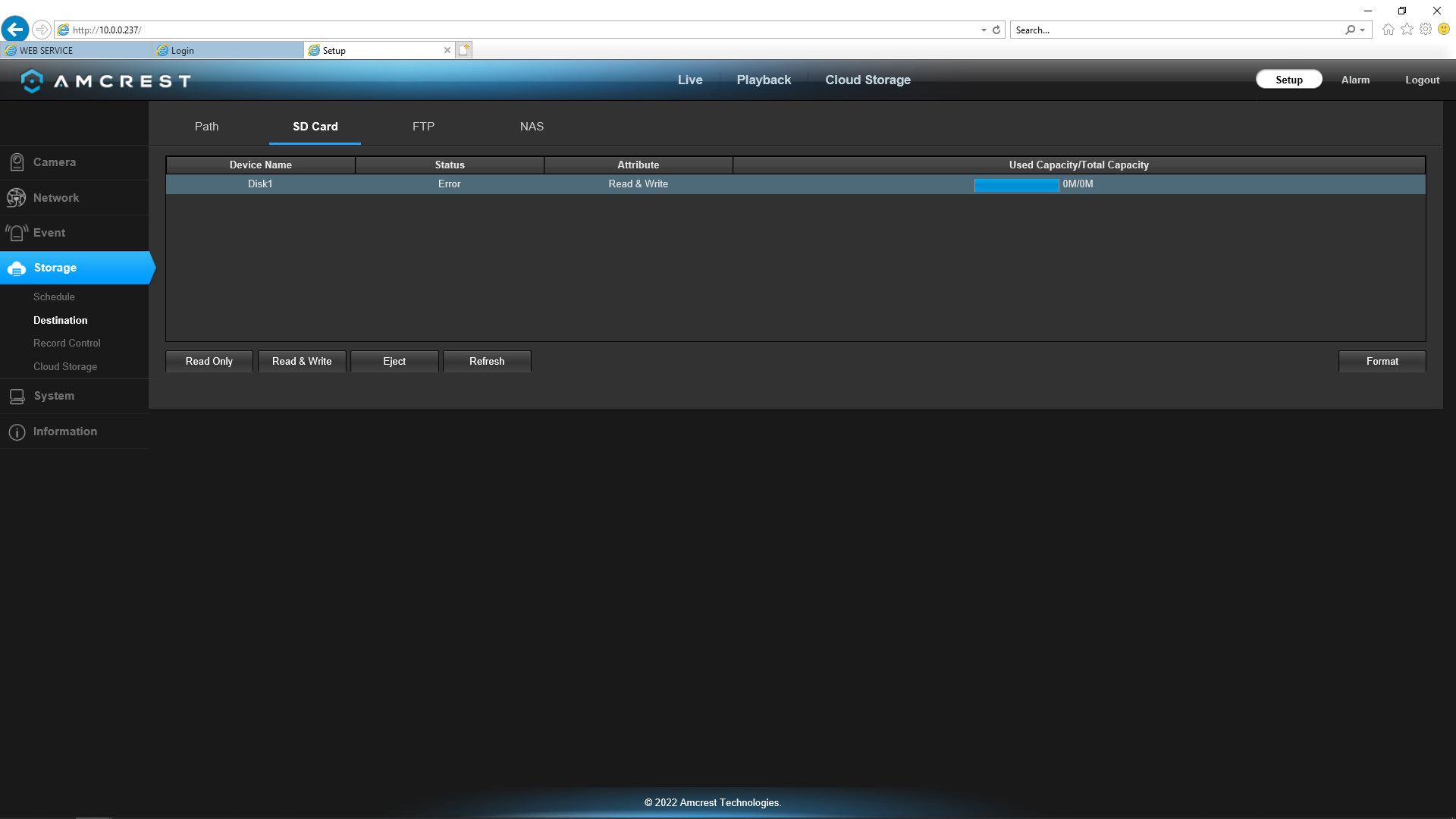Click the Read & Write button
Image resolution: width=1456 pixels, height=819 pixels.
(302, 362)
